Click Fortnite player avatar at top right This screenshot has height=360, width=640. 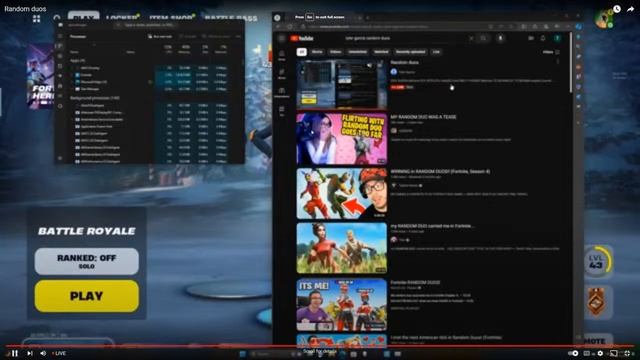pyautogui.click(x=603, y=19)
